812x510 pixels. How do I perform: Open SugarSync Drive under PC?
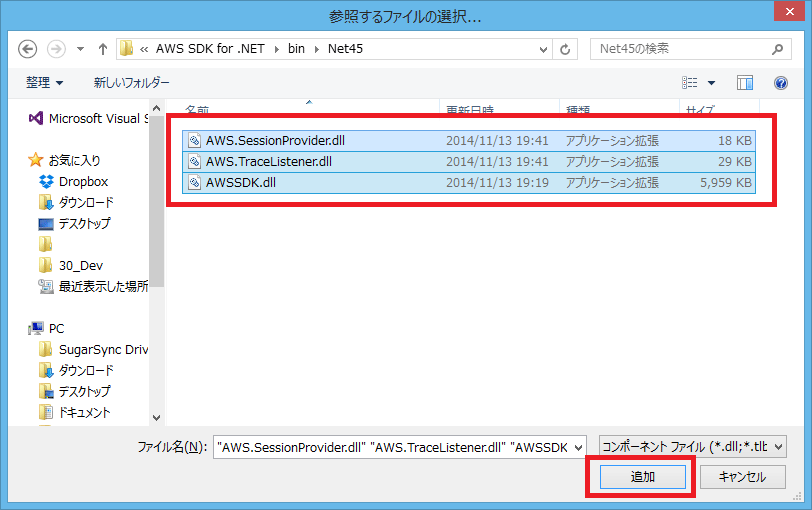94,350
